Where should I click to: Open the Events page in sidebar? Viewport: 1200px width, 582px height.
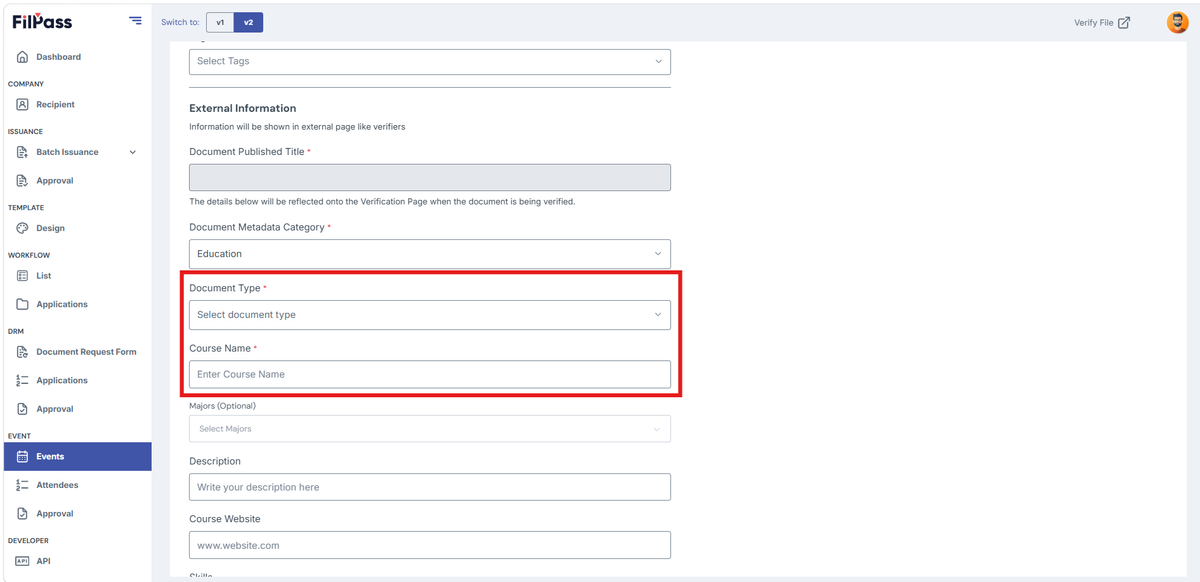[78, 457]
